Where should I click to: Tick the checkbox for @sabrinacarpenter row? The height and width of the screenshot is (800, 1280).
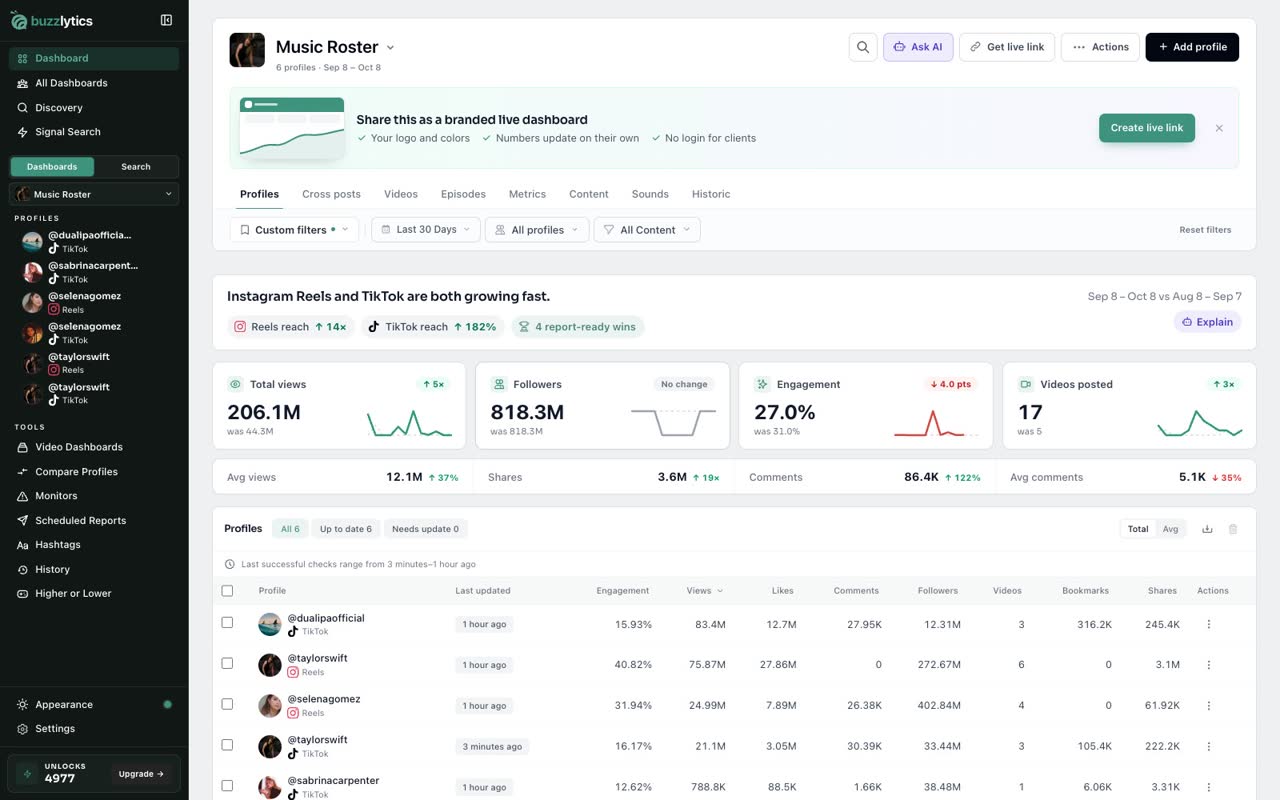click(227, 786)
